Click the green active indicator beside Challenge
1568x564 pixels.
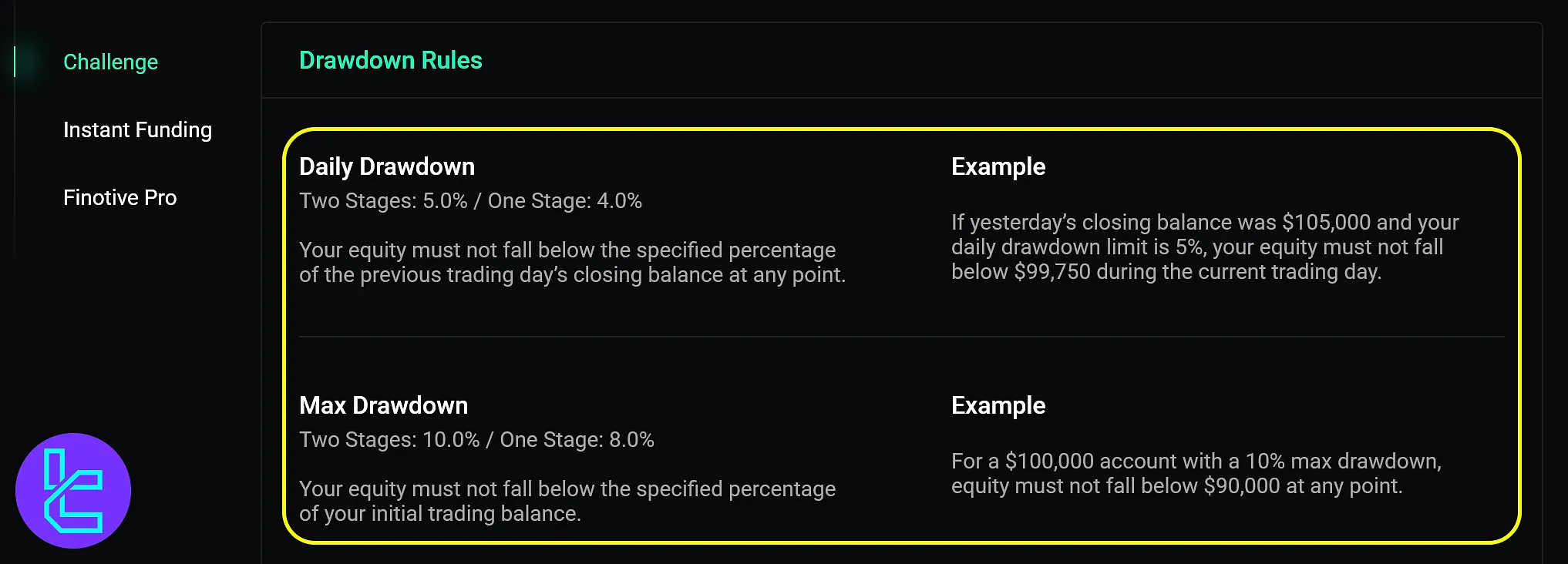click(15, 62)
